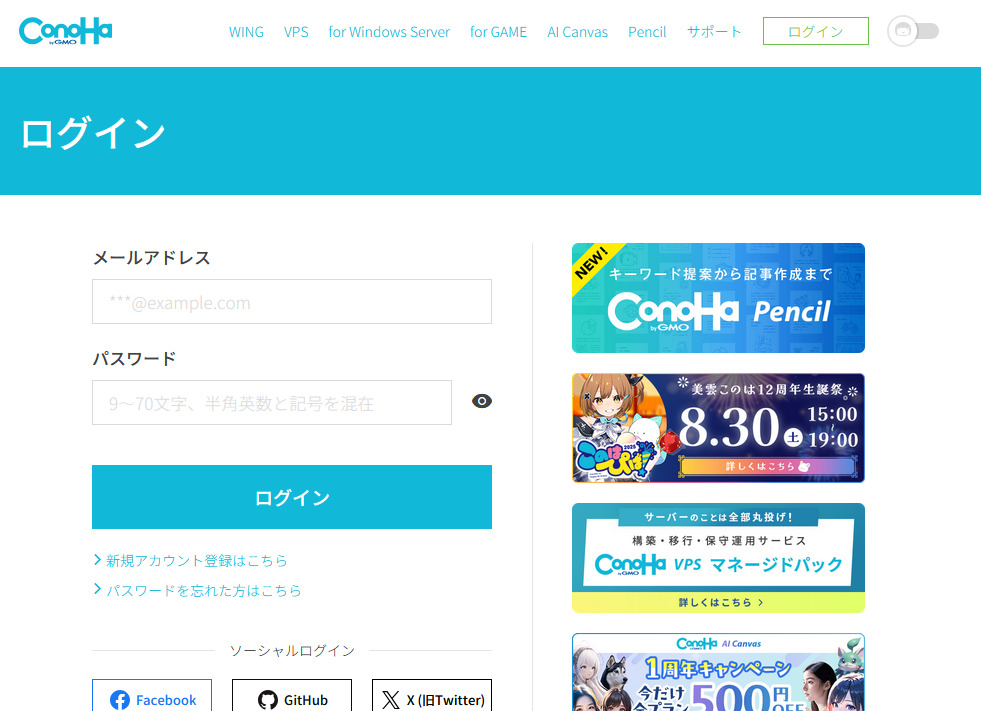Click the green-outlined ログイン header button
The image size is (981, 711).
[x=815, y=32]
